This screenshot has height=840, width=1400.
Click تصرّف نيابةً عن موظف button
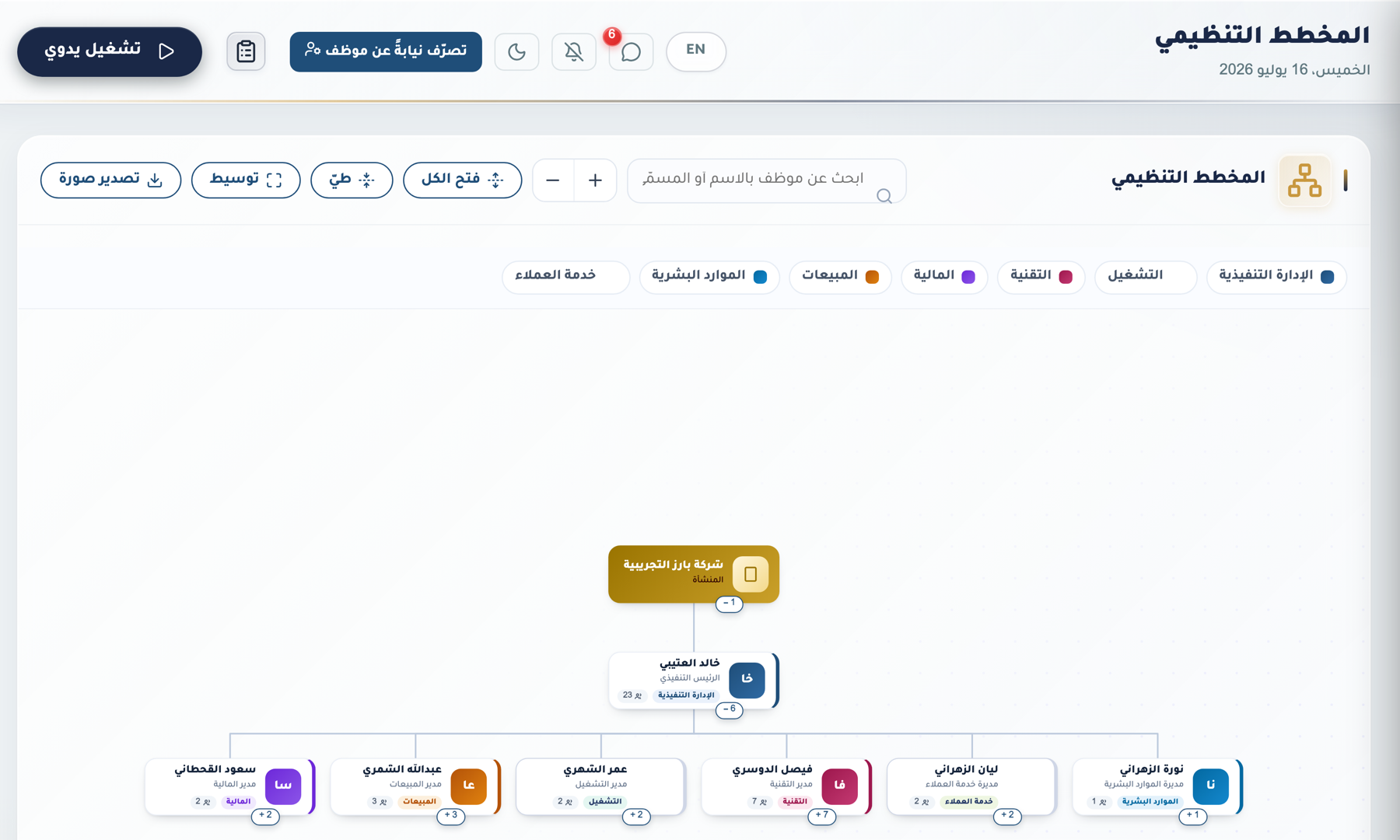(x=386, y=51)
